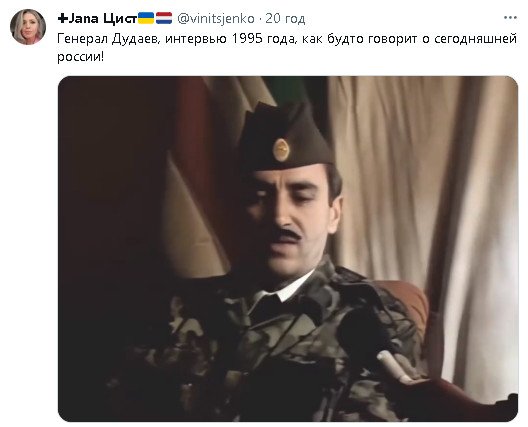Open the tweet's three-dot more menu
The height and width of the screenshot is (427, 528).
click(510, 18)
